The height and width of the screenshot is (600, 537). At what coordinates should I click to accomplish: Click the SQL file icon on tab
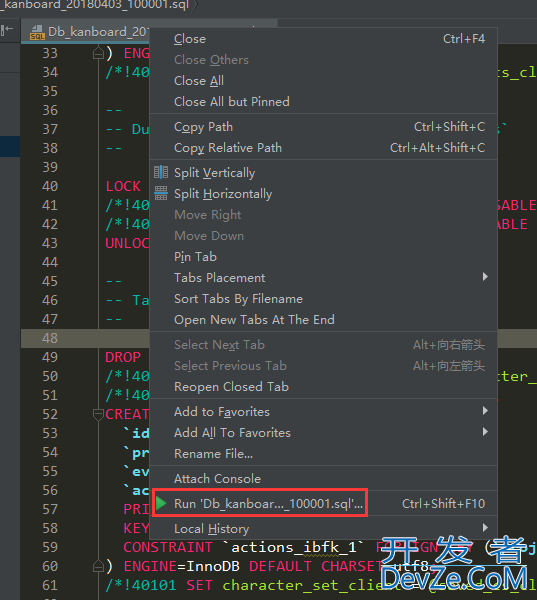37,33
